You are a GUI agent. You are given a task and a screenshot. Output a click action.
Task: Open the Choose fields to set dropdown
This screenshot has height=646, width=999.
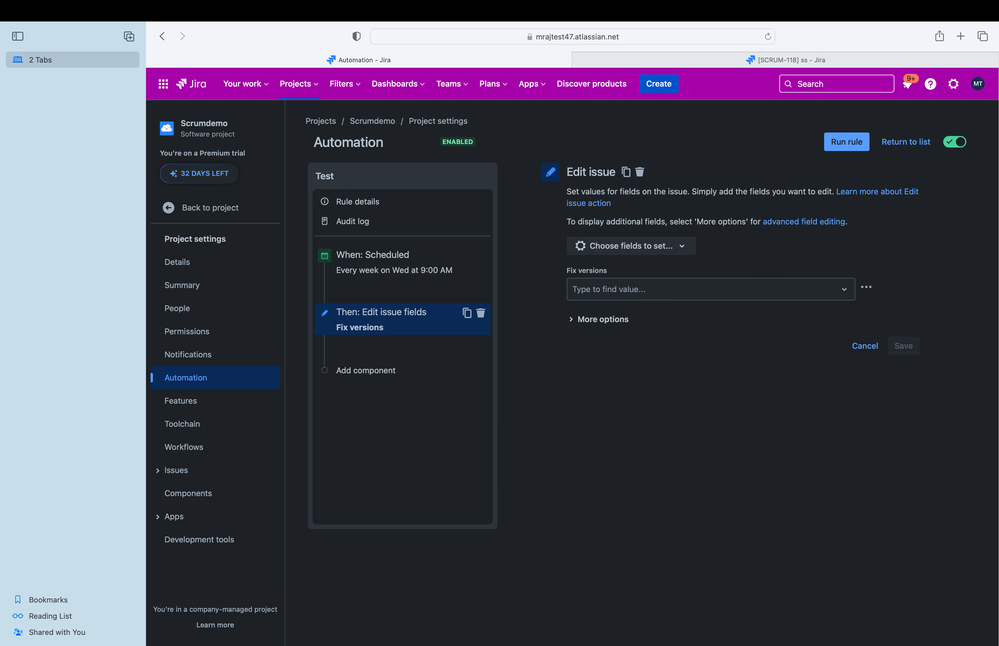pyautogui.click(x=630, y=245)
